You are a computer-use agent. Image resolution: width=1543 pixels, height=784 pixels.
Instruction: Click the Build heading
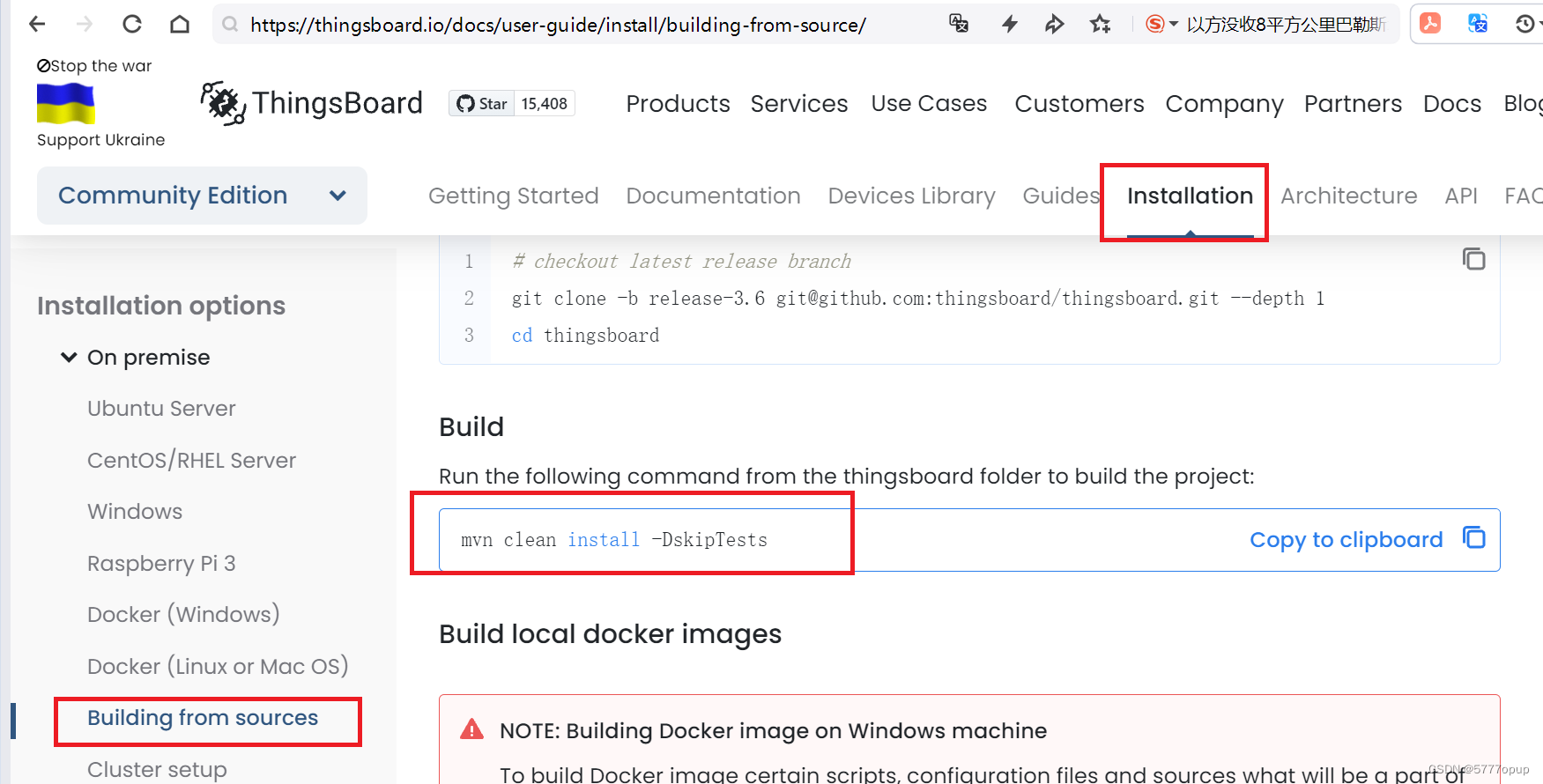(471, 427)
